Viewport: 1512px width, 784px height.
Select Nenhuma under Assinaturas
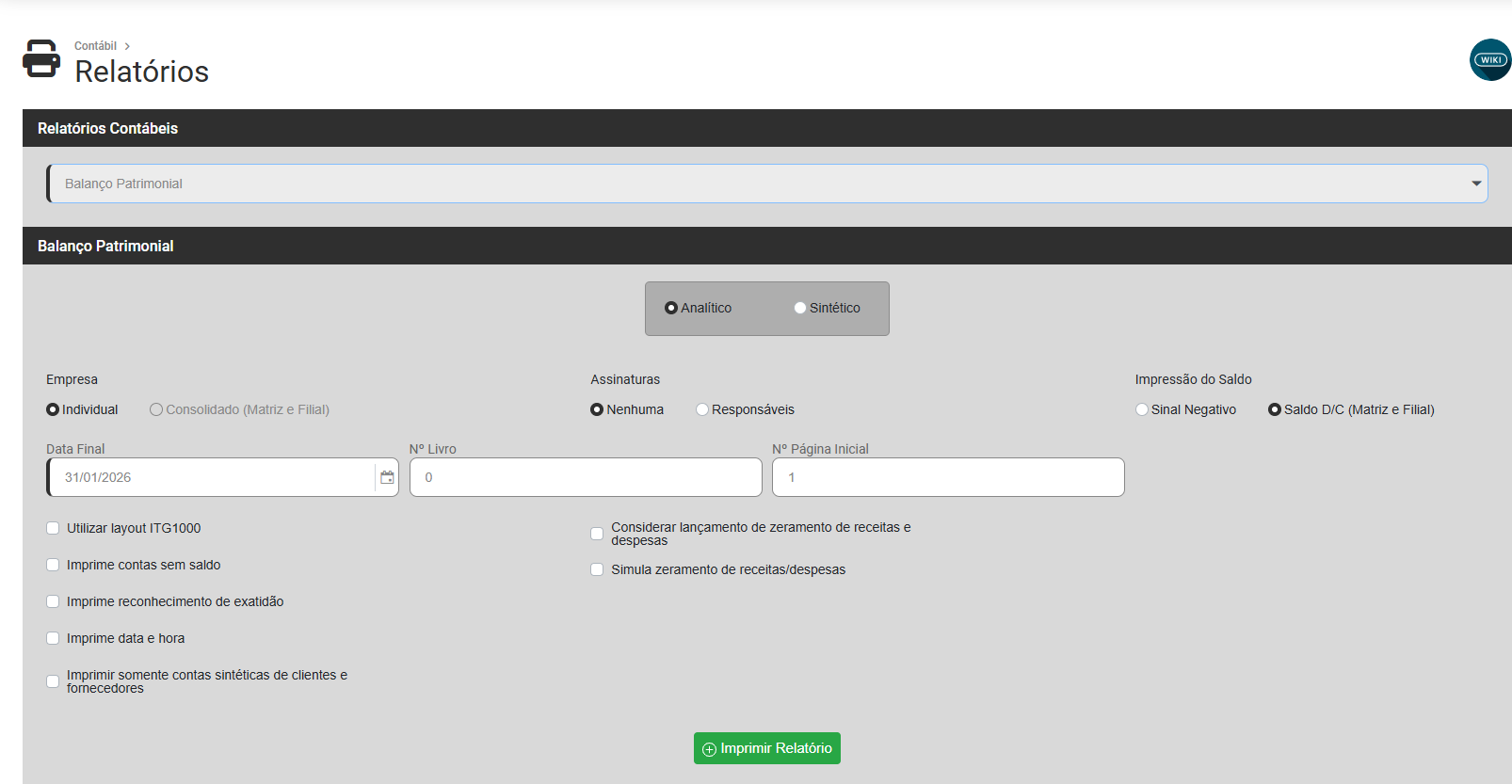[597, 409]
